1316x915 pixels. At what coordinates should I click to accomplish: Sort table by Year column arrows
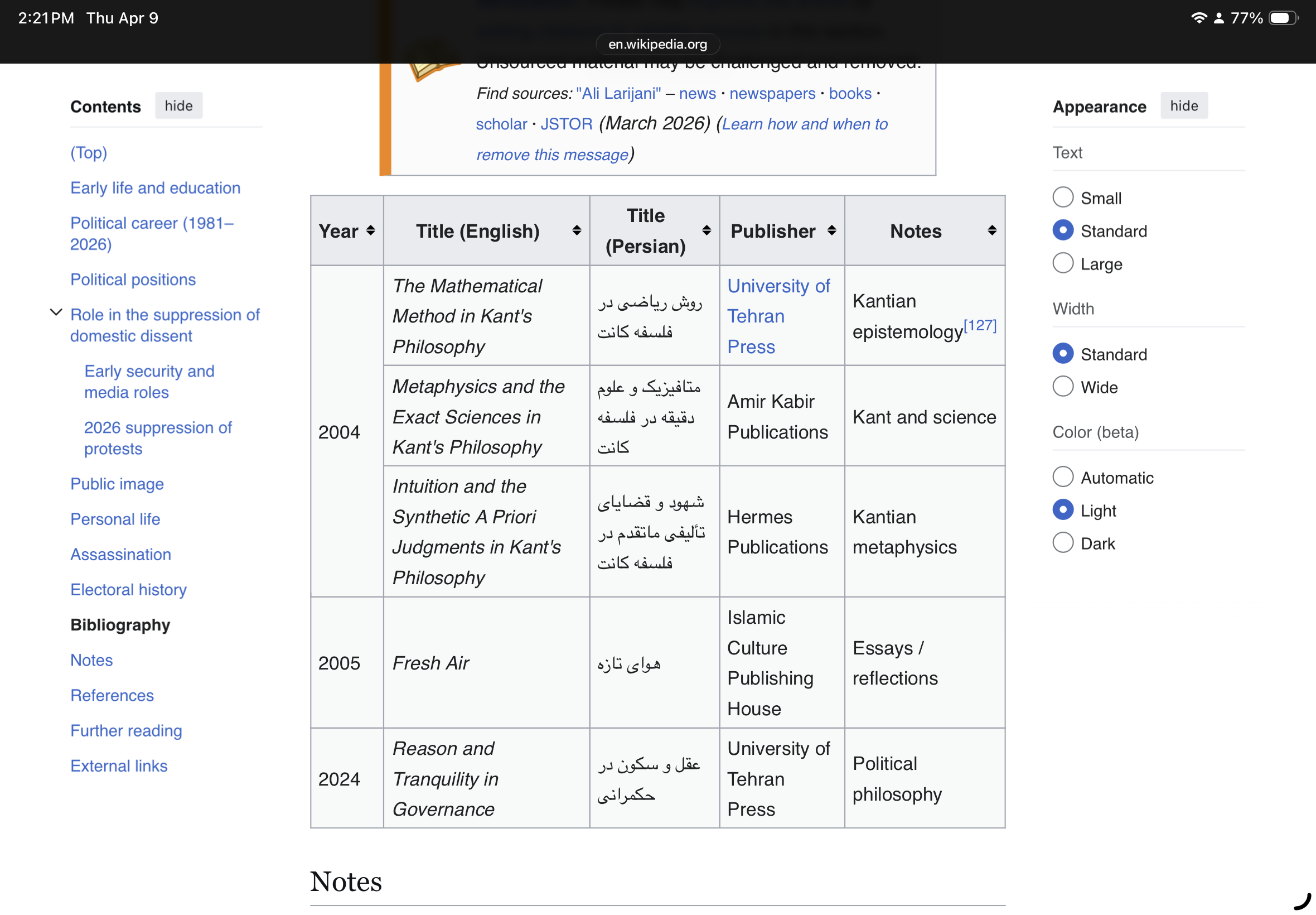pyautogui.click(x=371, y=230)
